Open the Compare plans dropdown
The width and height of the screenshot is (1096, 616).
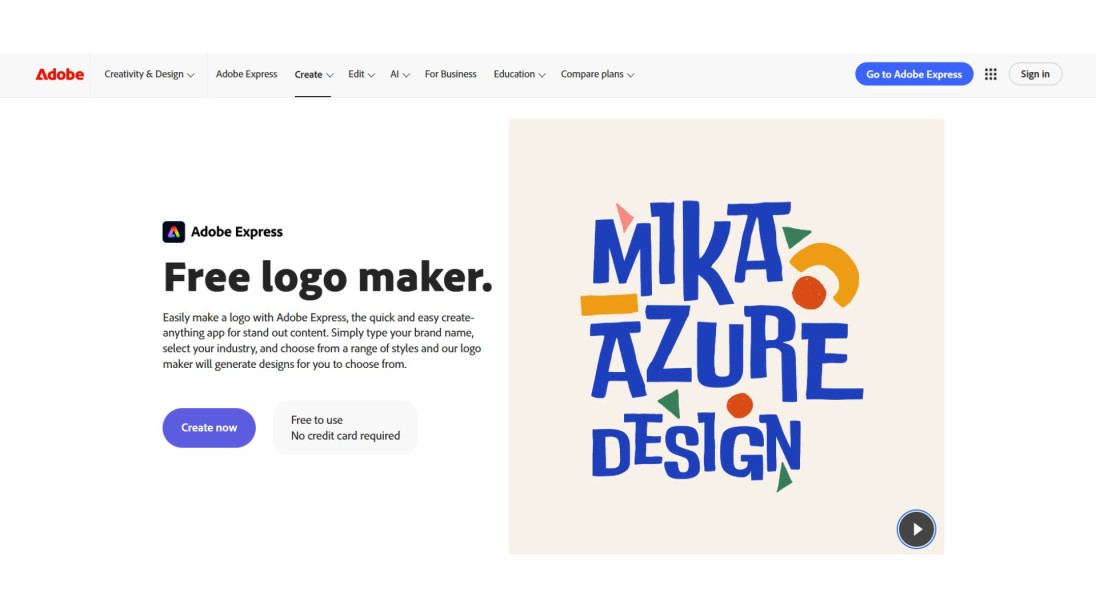point(597,74)
